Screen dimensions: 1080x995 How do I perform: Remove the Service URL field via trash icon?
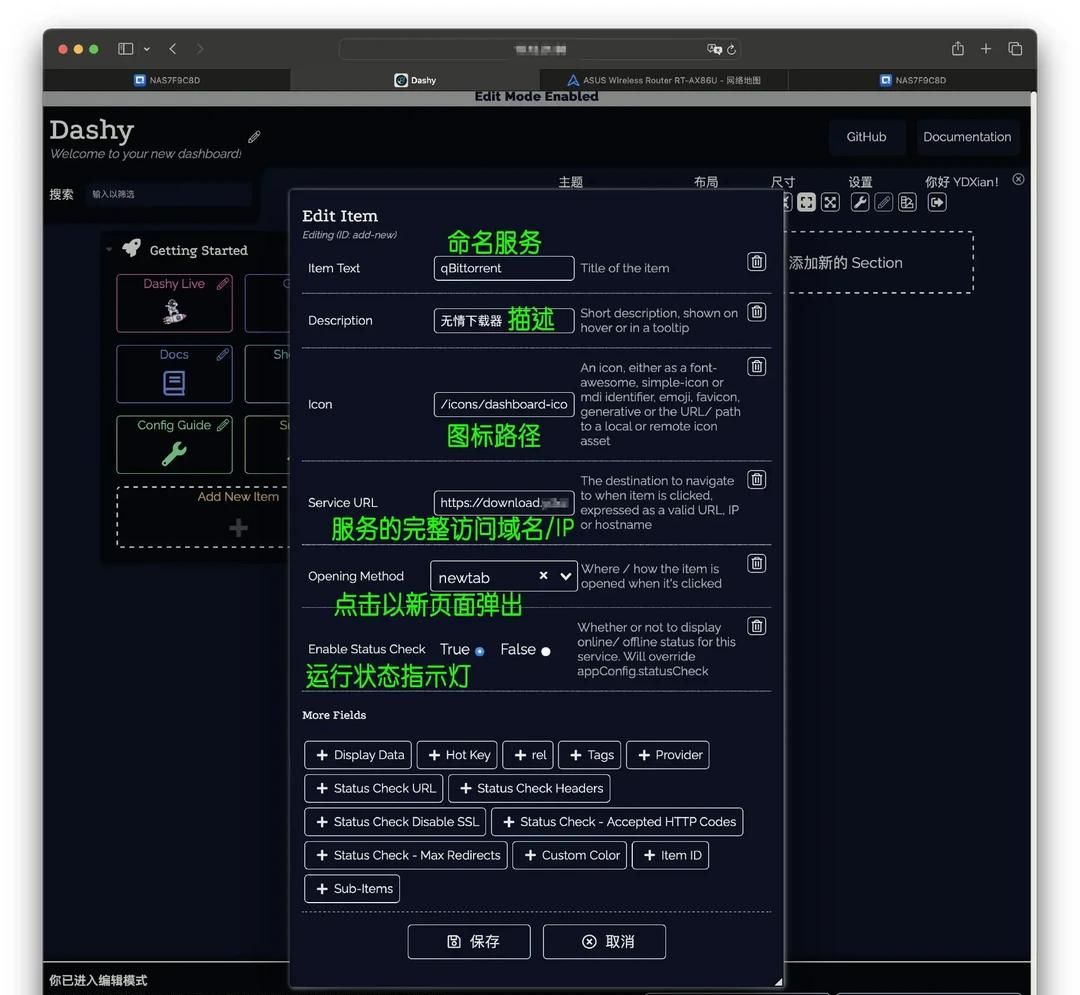[x=757, y=480]
